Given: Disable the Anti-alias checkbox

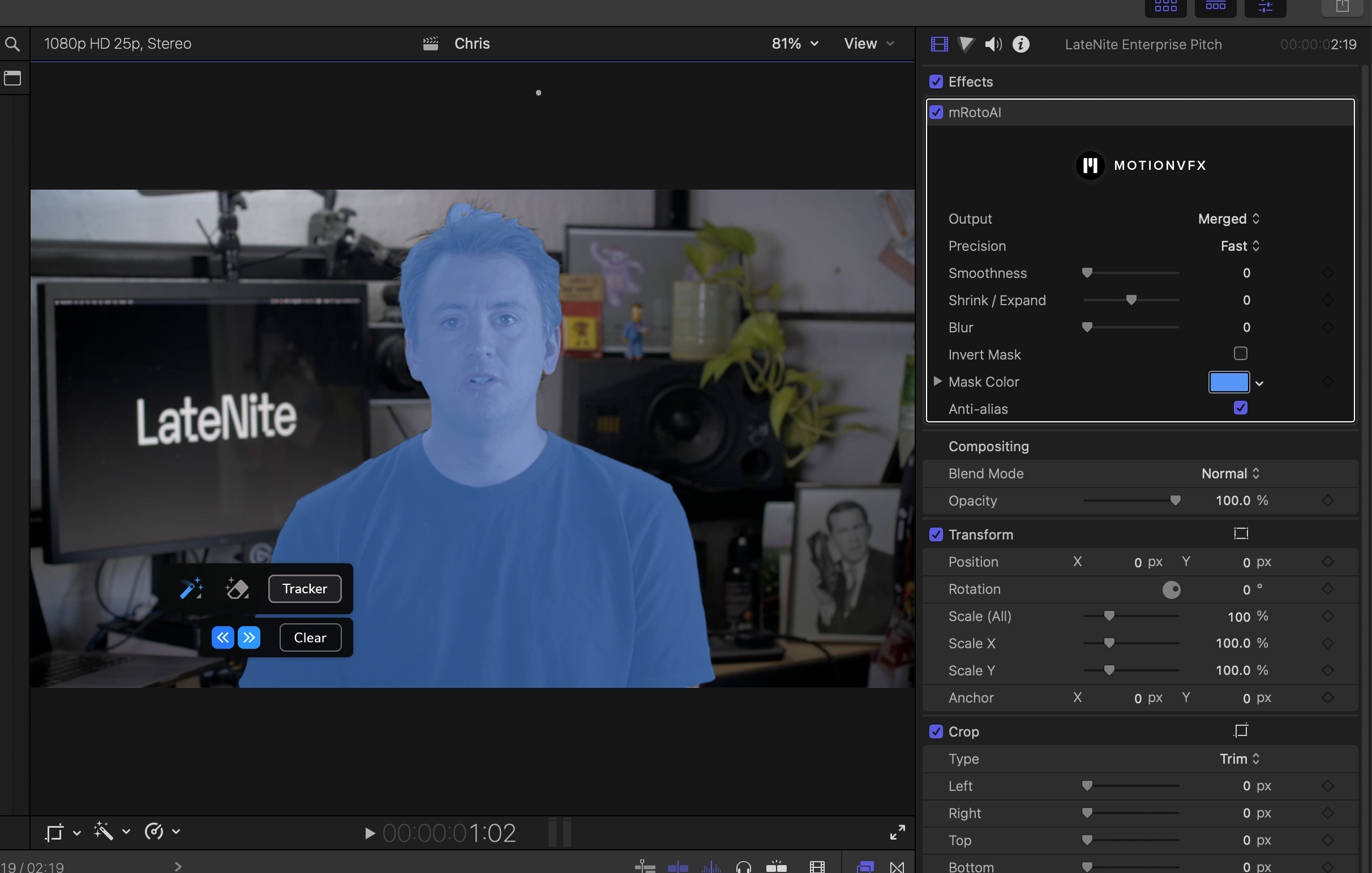Looking at the screenshot, I should 1240,408.
